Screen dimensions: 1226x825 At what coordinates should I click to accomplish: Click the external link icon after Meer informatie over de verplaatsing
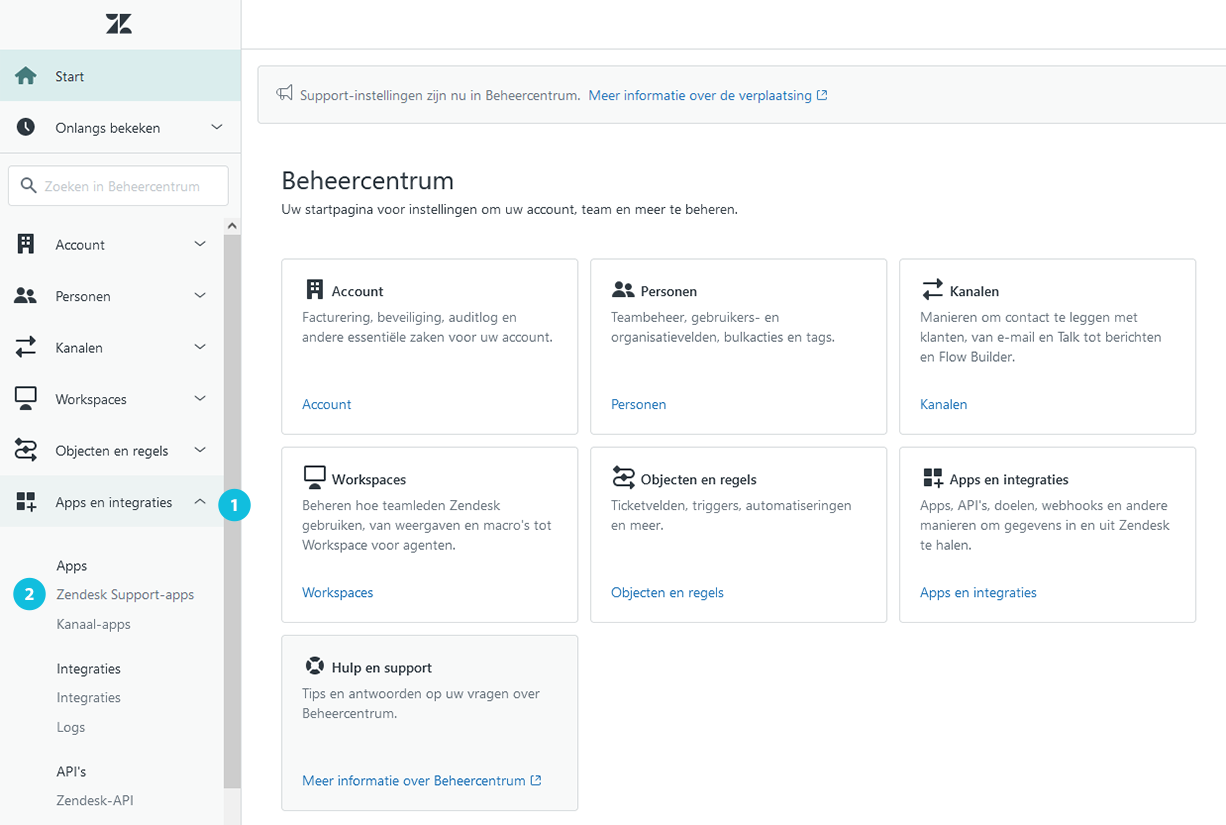point(822,95)
